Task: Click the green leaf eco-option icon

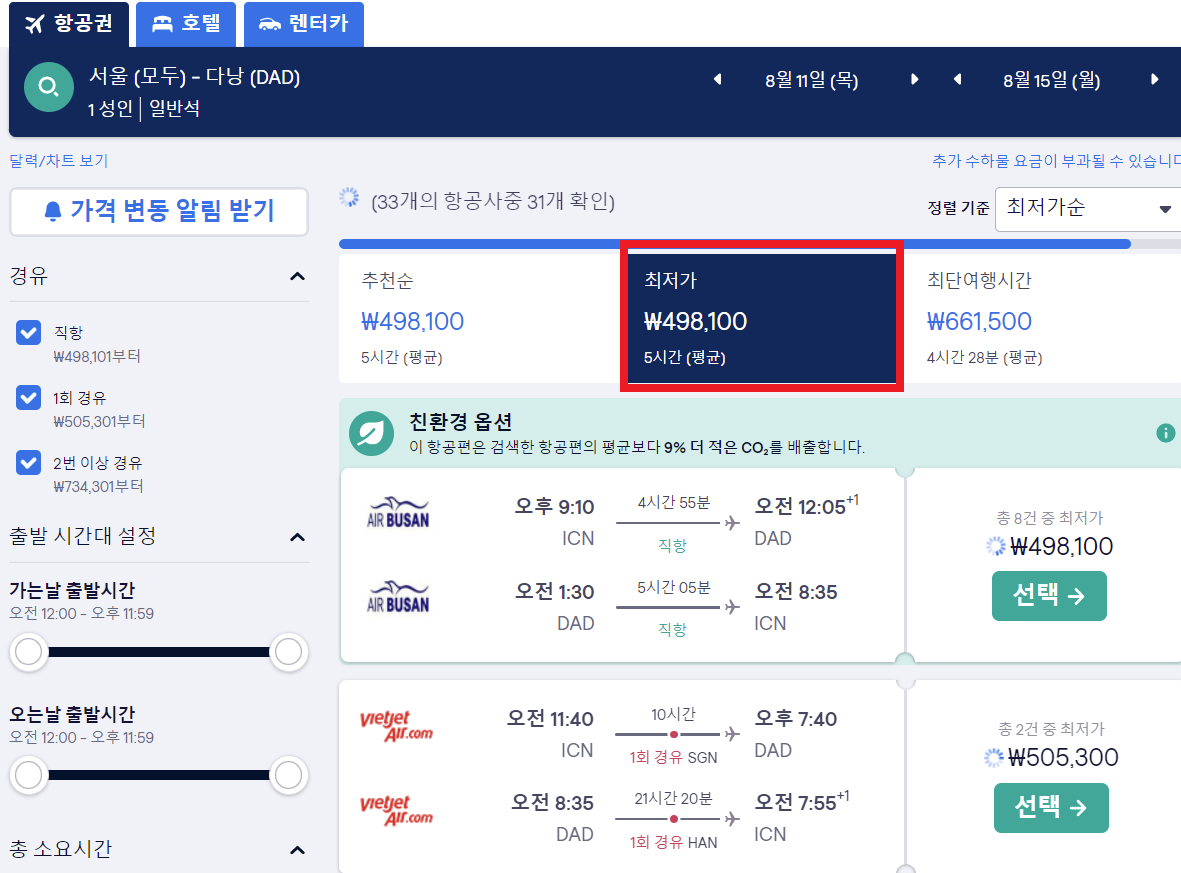Action: 370,436
